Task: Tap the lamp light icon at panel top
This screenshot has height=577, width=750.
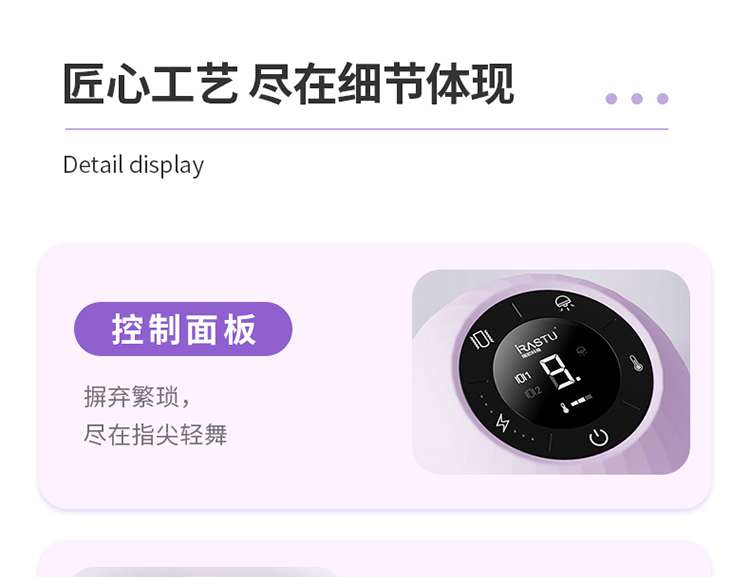Action: (x=565, y=303)
